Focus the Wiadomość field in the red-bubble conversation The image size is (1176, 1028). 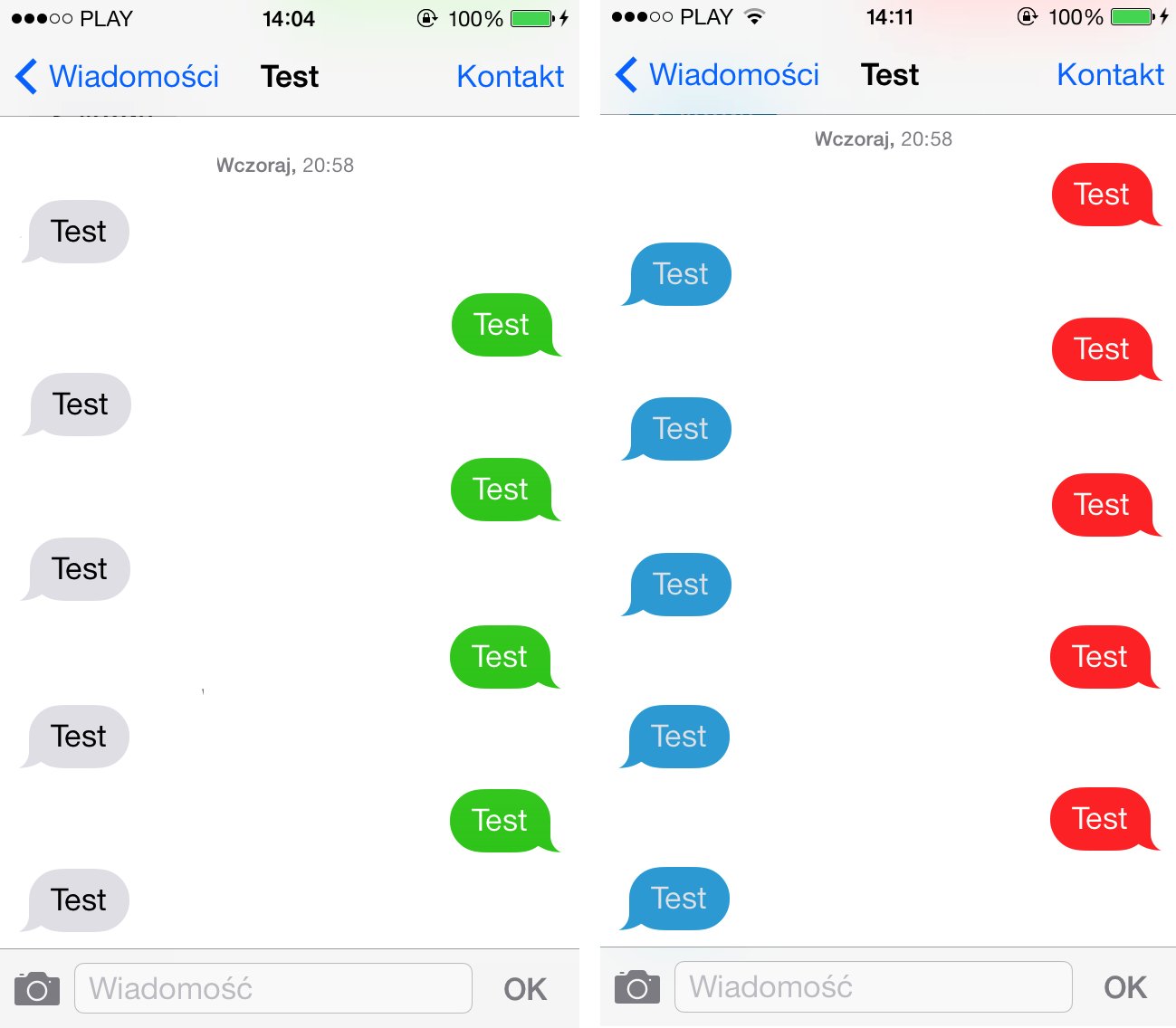873,986
